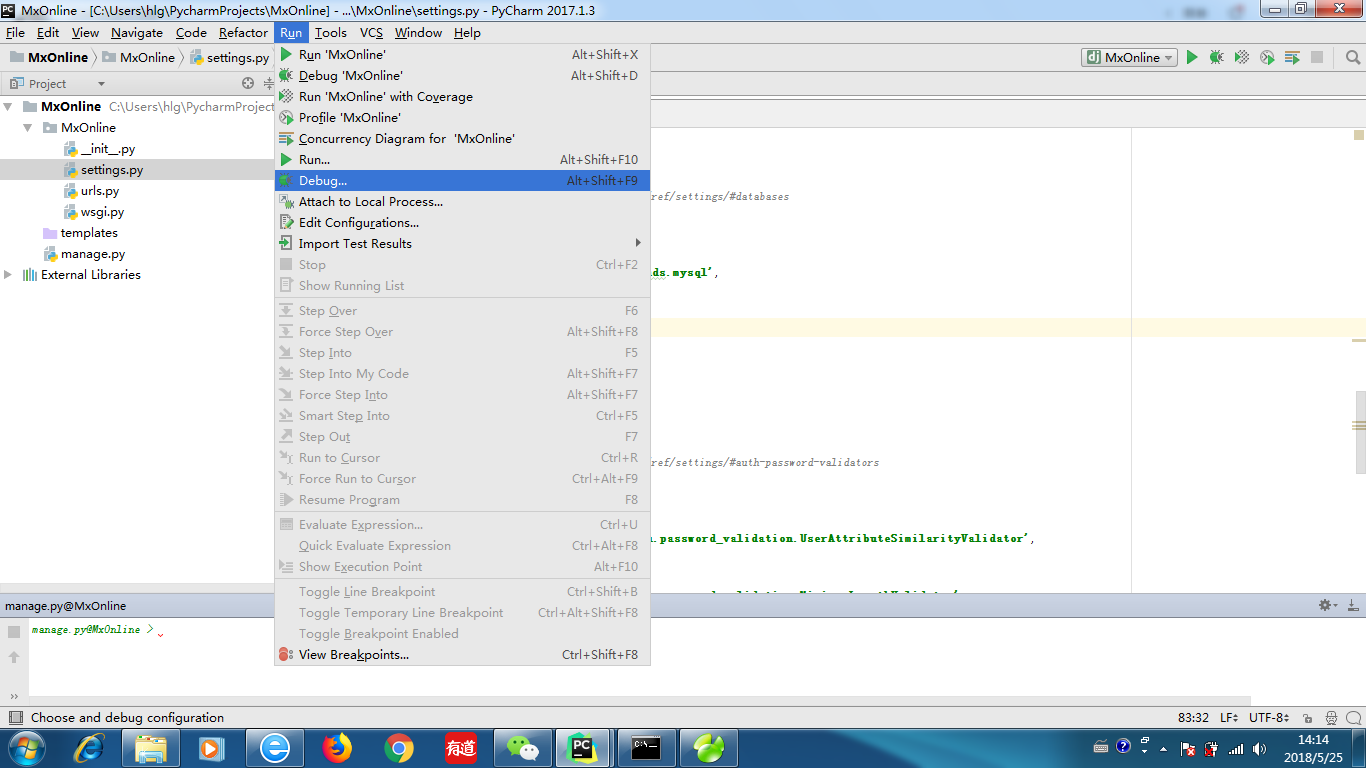Image resolution: width=1366 pixels, height=768 pixels.
Task: Choose Concurrency Diagram for 'MxOnline'
Action: point(462,139)
